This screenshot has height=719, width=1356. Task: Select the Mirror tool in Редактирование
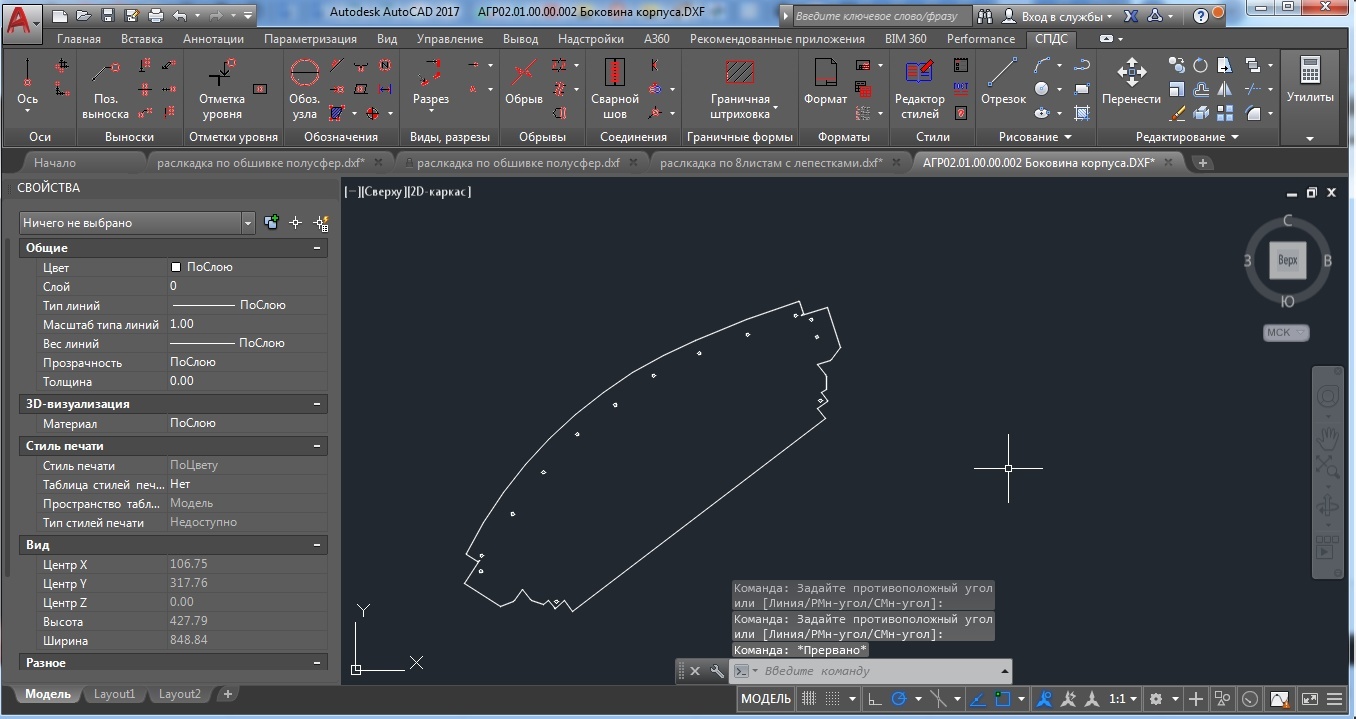coord(1224,89)
